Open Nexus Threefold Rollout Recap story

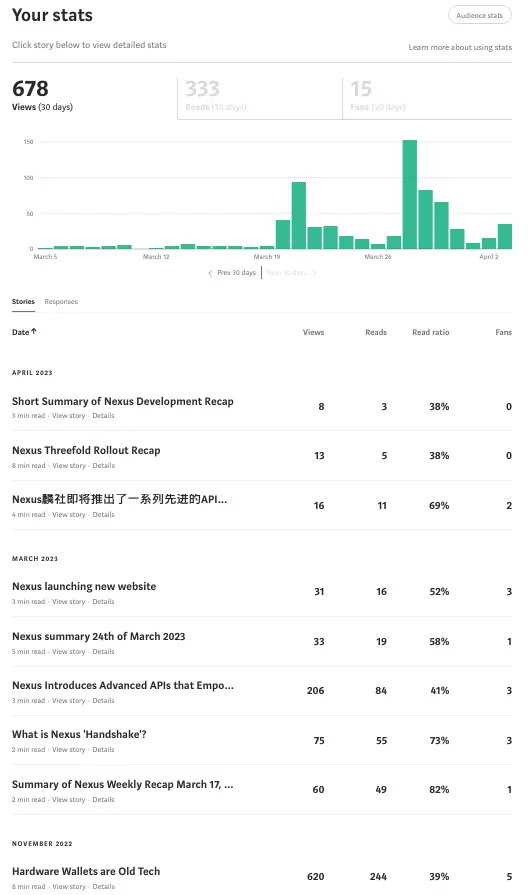[86, 450]
